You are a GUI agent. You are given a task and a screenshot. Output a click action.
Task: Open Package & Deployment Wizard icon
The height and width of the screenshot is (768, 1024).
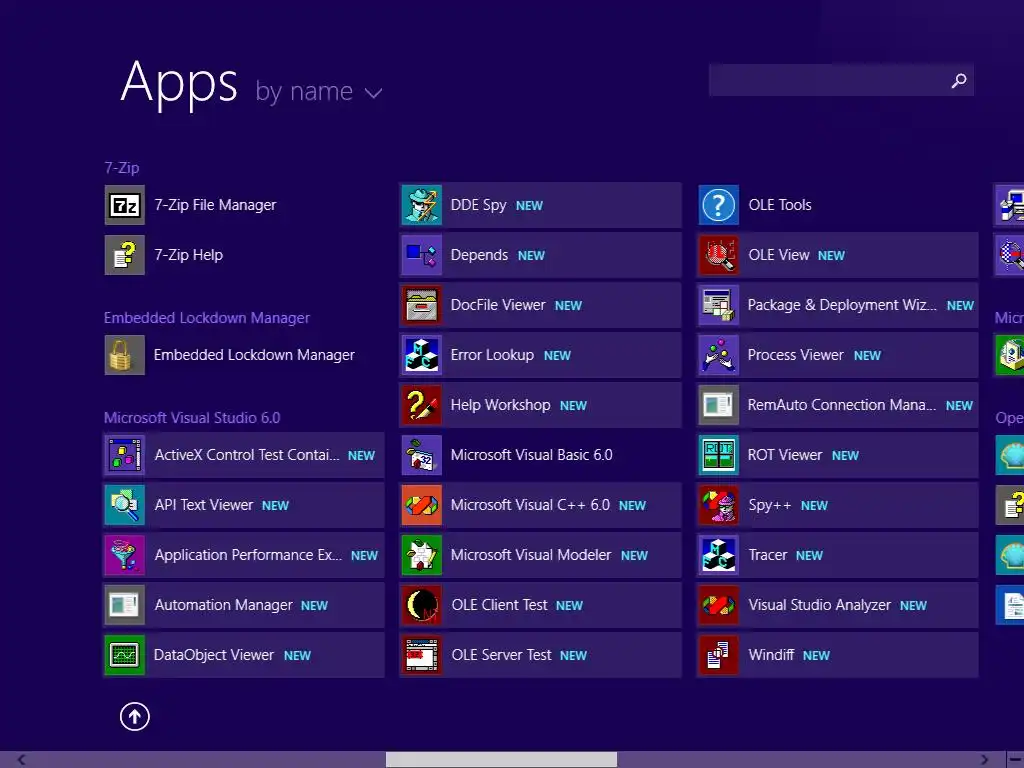[x=719, y=305]
